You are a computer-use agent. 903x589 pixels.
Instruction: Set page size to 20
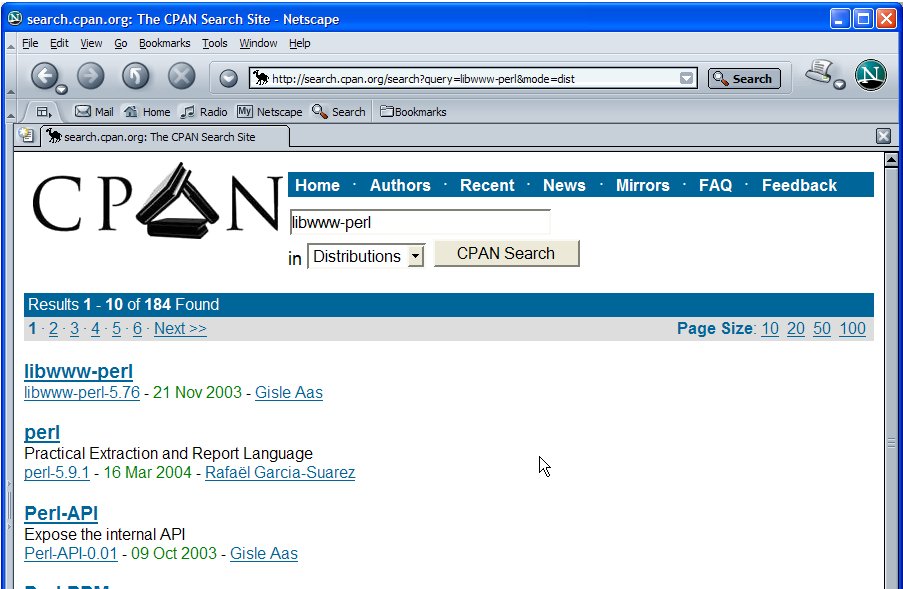pos(796,329)
